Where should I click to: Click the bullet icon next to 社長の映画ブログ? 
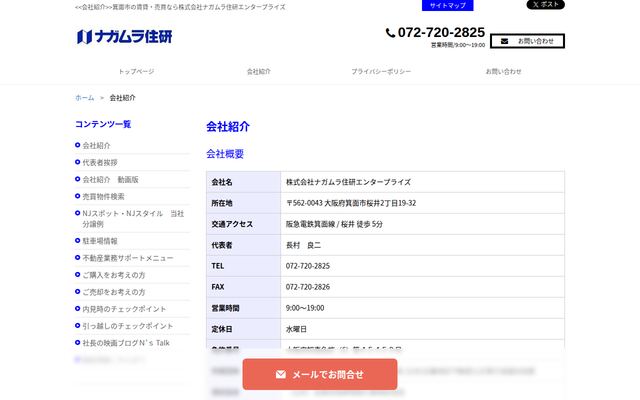point(78,342)
